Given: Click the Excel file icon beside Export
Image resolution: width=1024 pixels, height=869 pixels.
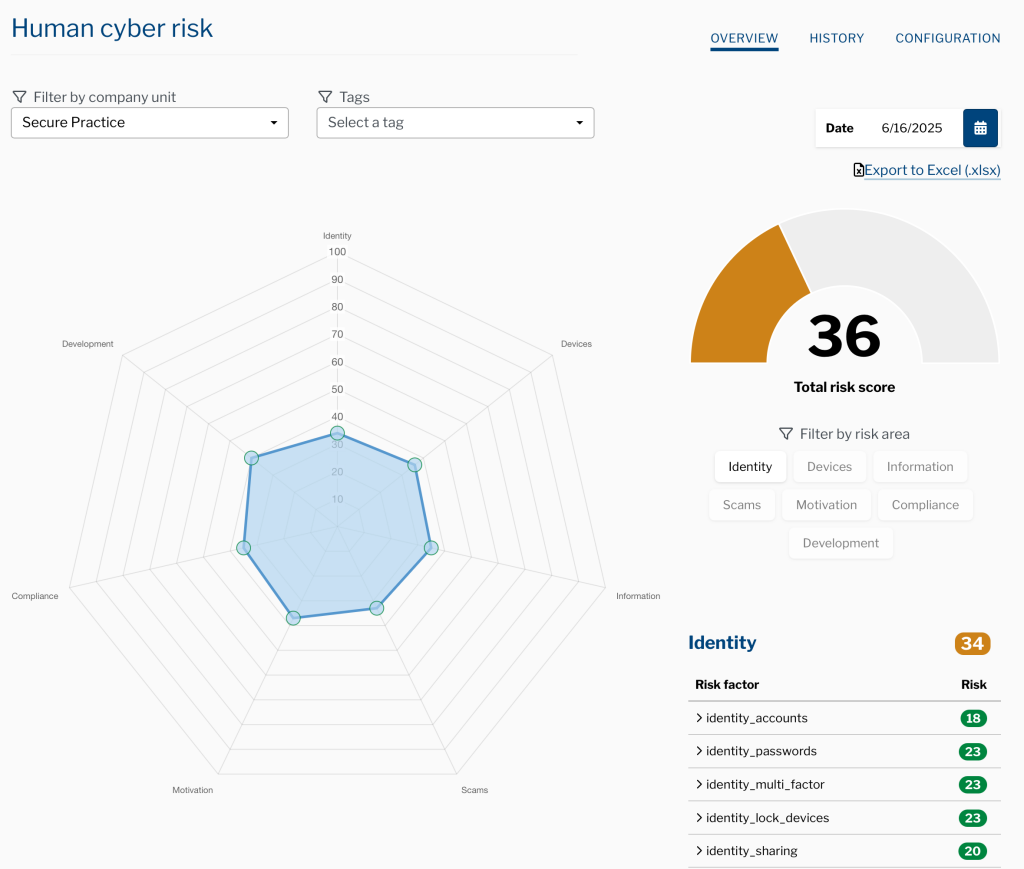Looking at the screenshot, I should 858,170.
